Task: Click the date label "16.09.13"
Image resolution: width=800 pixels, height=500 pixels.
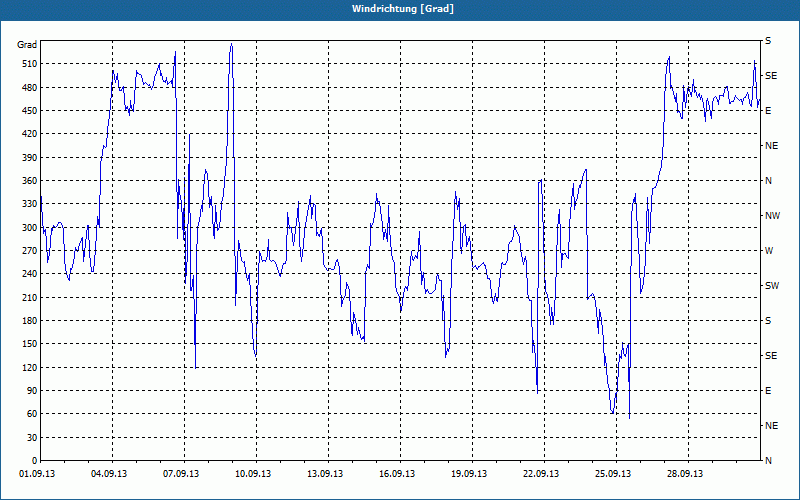Action: click(x=397, y=473)
